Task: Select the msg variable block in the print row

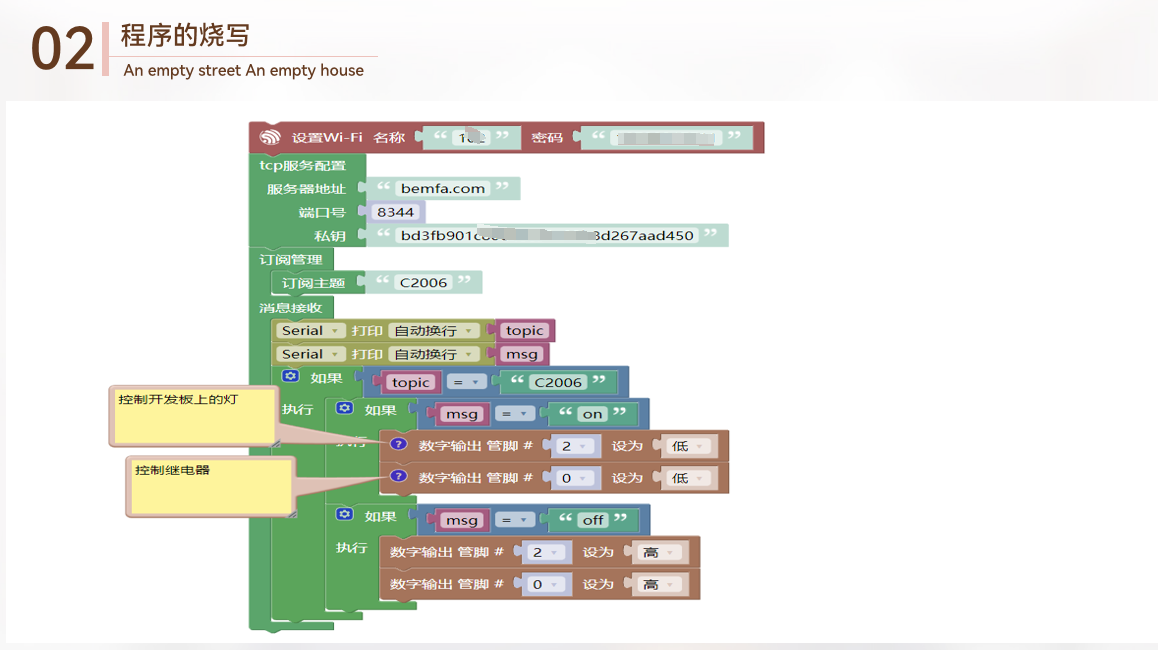Action: point(522,354)
